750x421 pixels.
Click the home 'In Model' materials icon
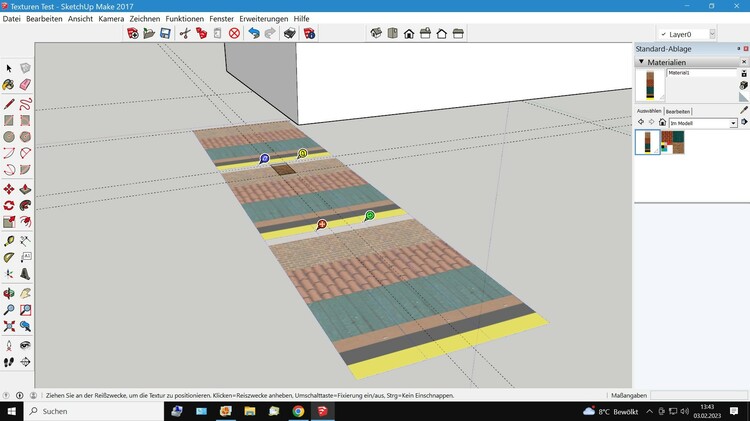(662, 123)
